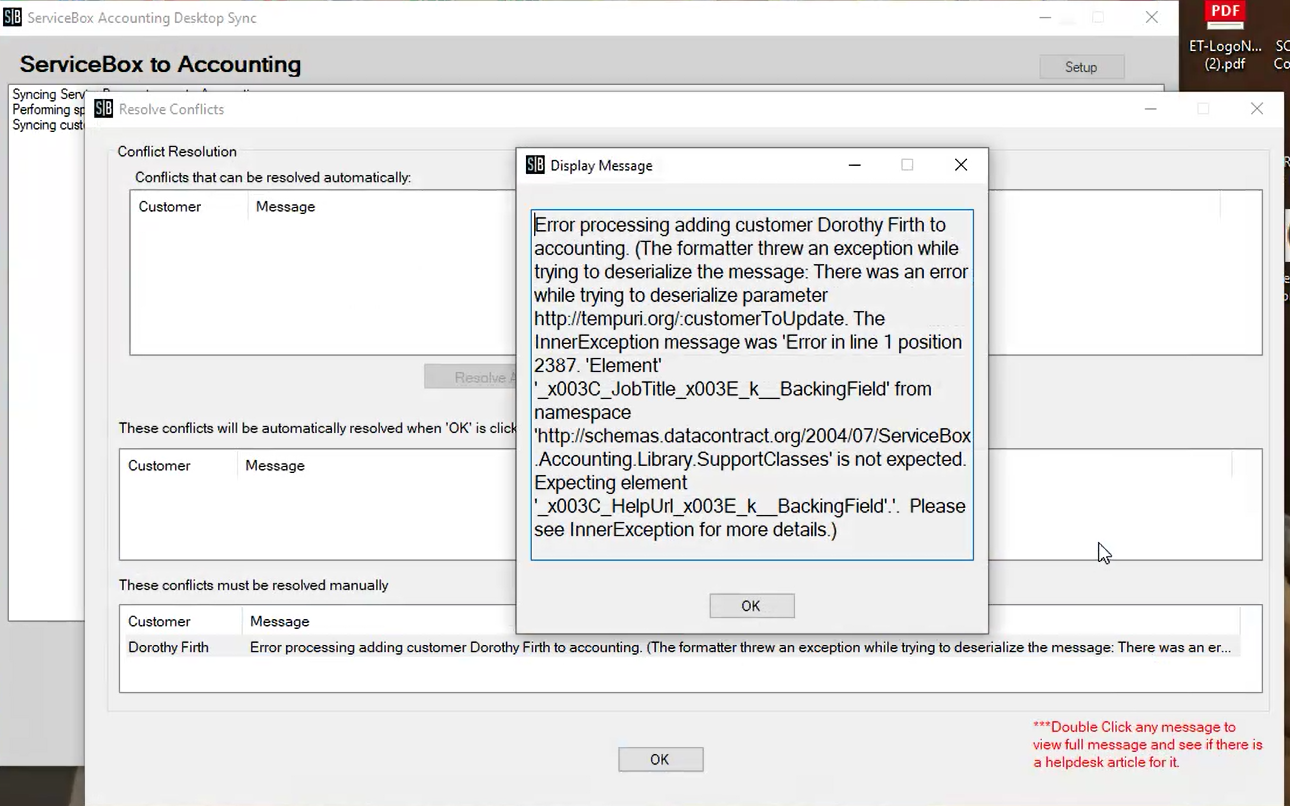The image size is (1290, 806).
Task: Click 'These conflicts must be resolved manually' label
Action: click(253, 585)
